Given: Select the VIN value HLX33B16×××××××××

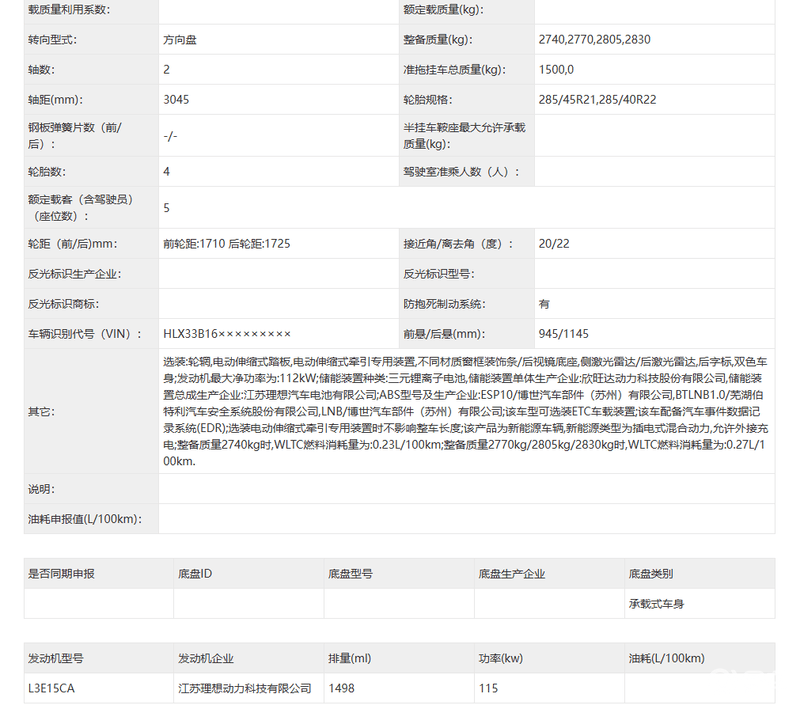Looking at the screenshot, I should [x=227, y=334].
